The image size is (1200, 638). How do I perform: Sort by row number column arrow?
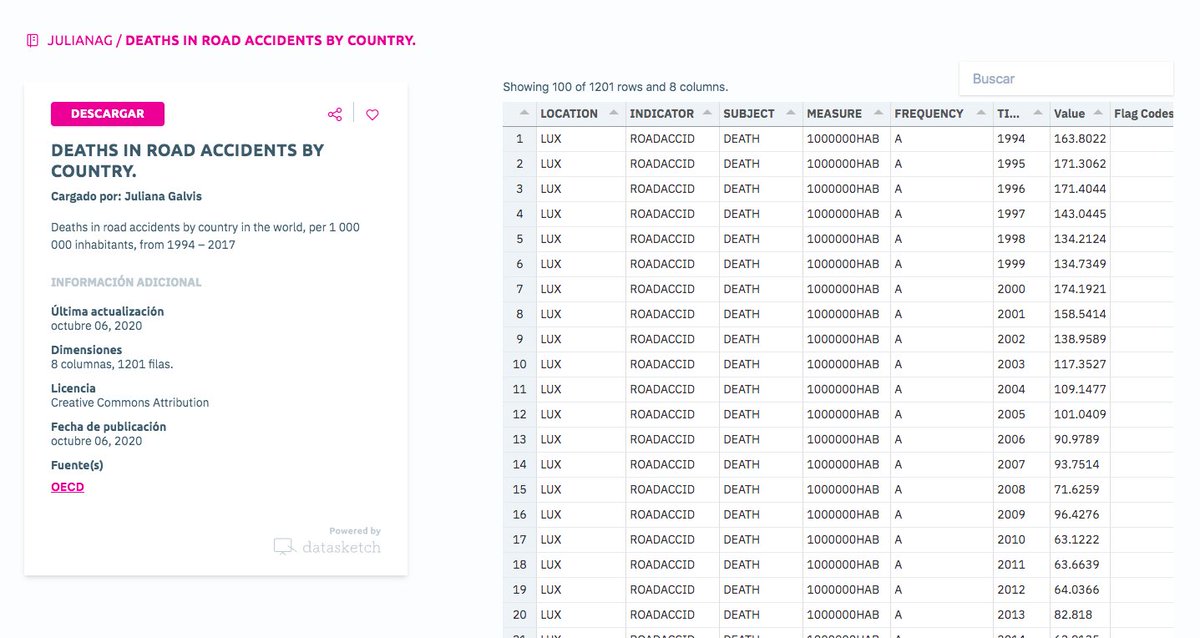(x=524, y=114)
